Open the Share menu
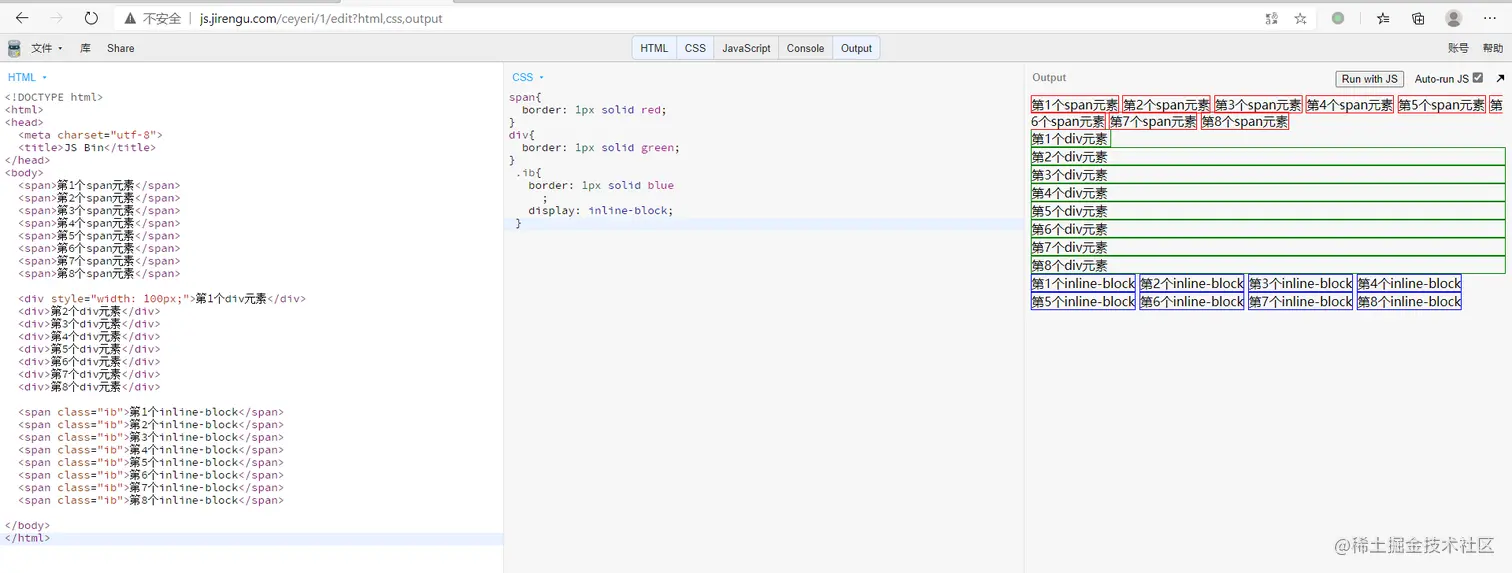Image resolution: width=1512 pixels, height=573 pixels. [120, 48]
